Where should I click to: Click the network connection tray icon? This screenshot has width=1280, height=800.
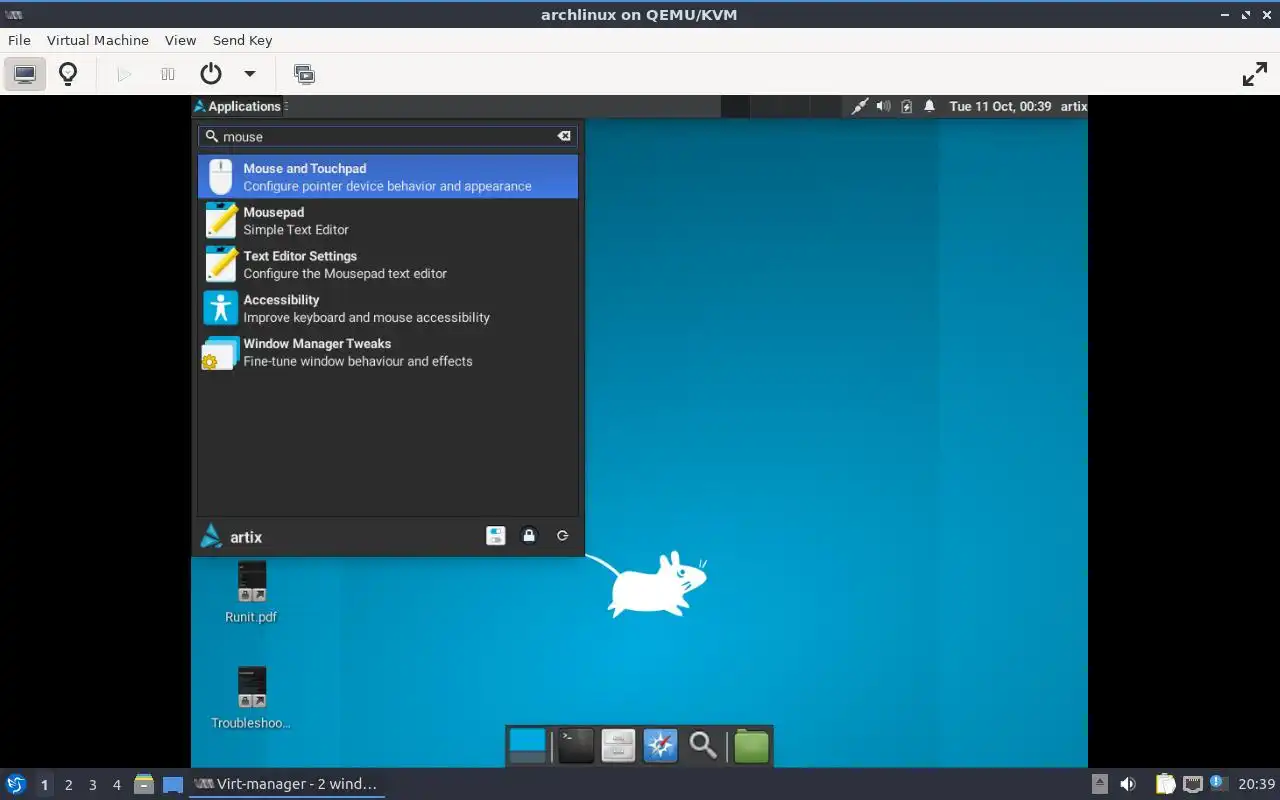[x=859, y=106]
